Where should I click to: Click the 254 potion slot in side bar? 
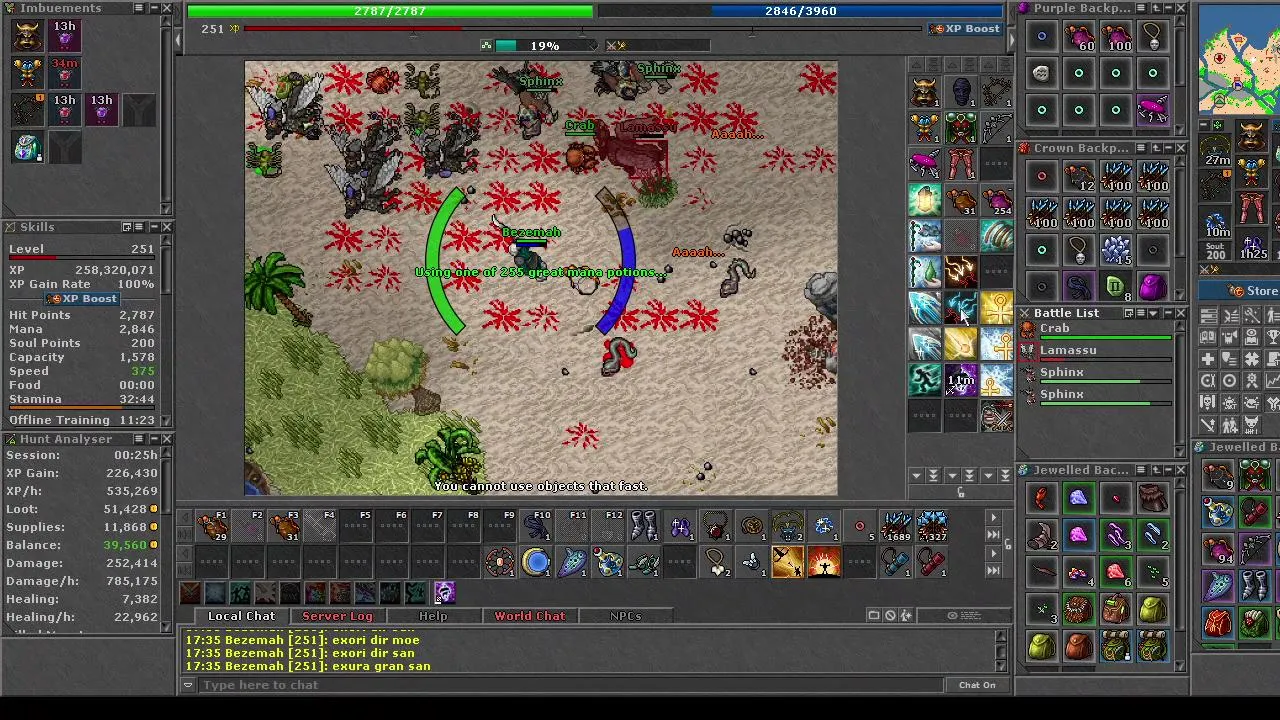pyautogui.click(x=997, y=199)
